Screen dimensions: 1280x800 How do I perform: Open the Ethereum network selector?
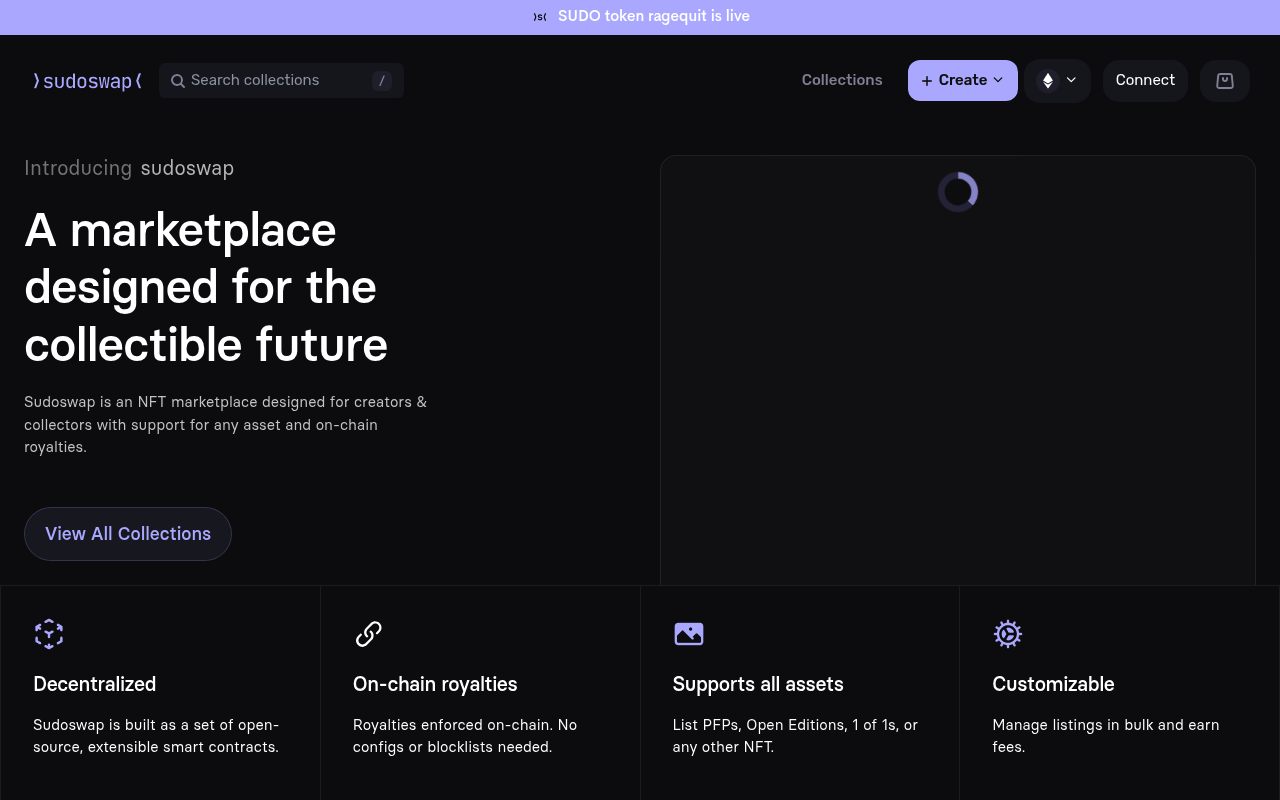[x=1057, y=81]
